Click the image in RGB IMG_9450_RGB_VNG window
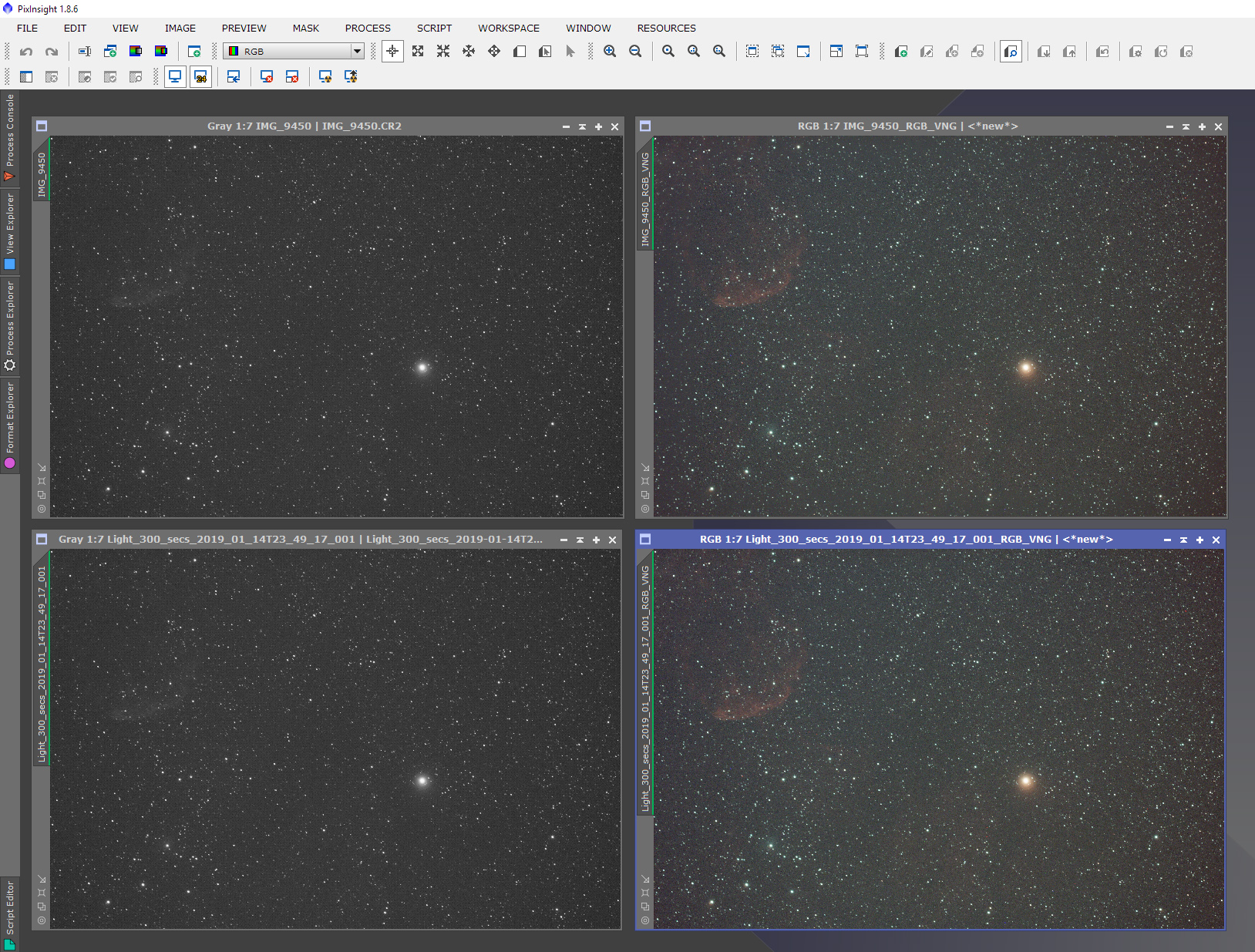The image size is (1255, 952). pos(940,327)
